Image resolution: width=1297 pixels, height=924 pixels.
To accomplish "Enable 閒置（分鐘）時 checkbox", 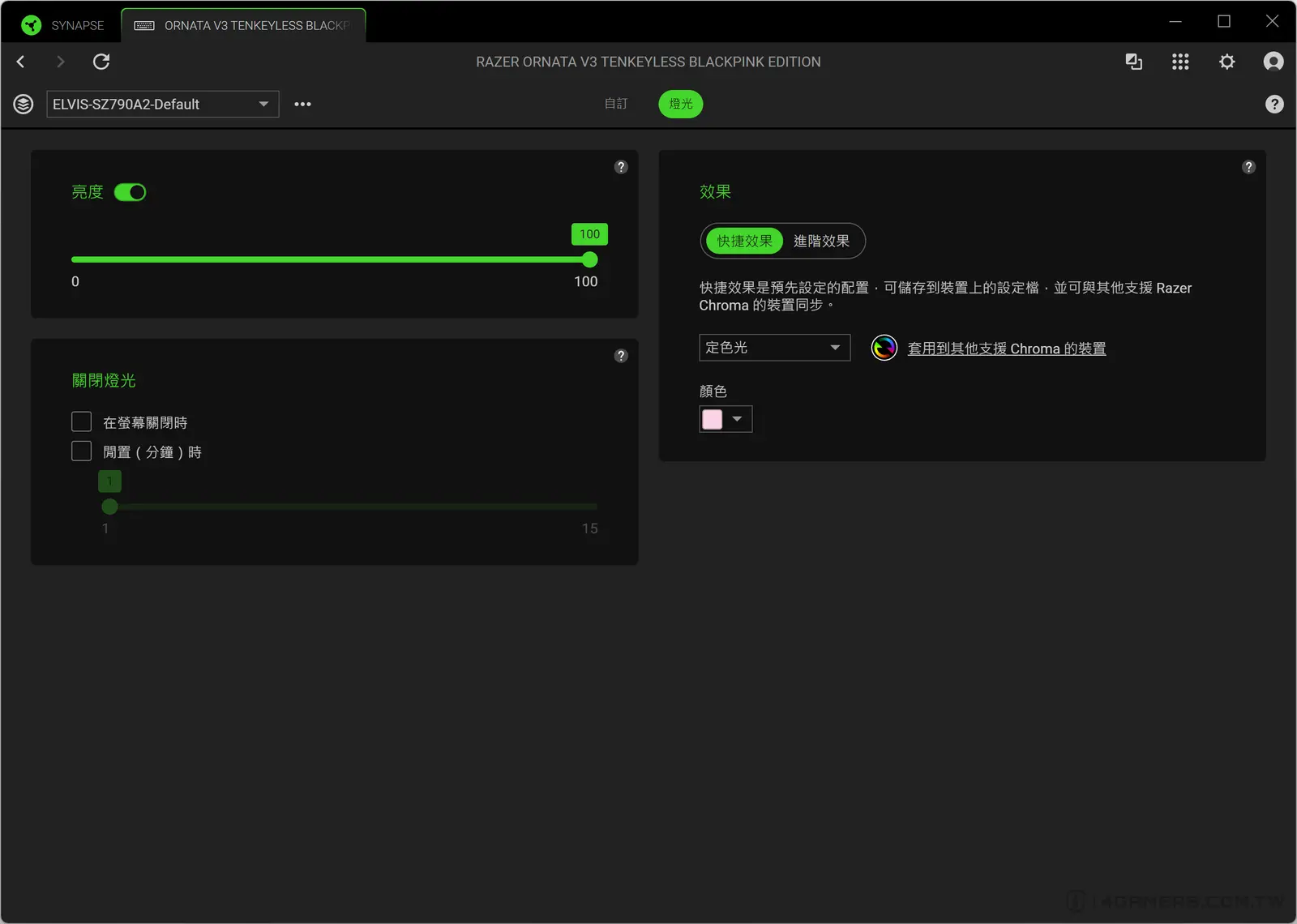I will point(81,451).
